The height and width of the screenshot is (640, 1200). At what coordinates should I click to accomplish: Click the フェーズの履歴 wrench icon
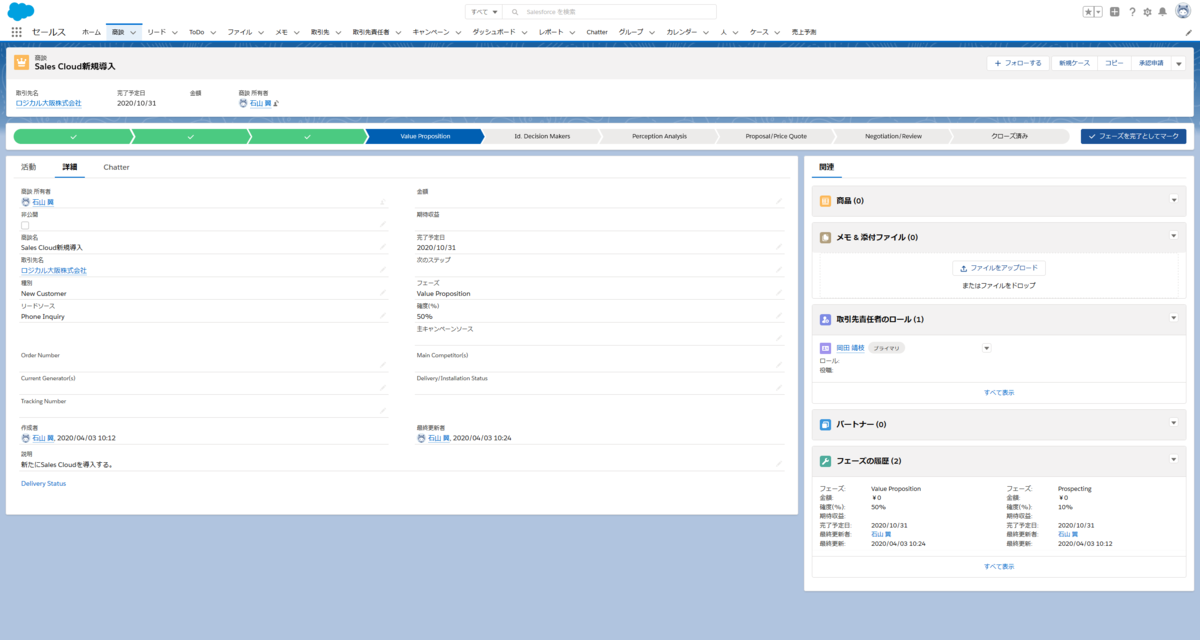[x=826, y=461]
